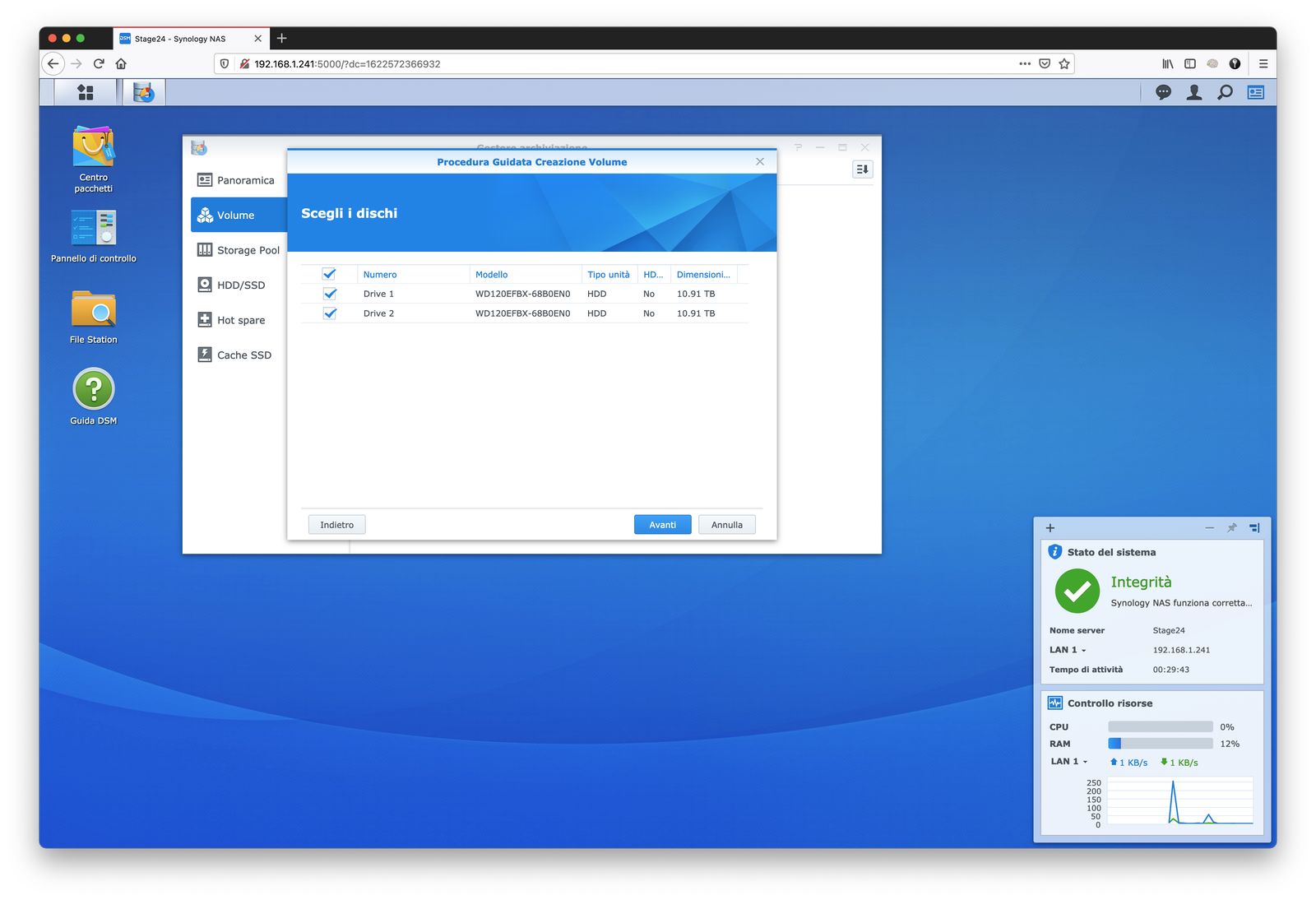Click the CPU usage bar

point(1161,727)
